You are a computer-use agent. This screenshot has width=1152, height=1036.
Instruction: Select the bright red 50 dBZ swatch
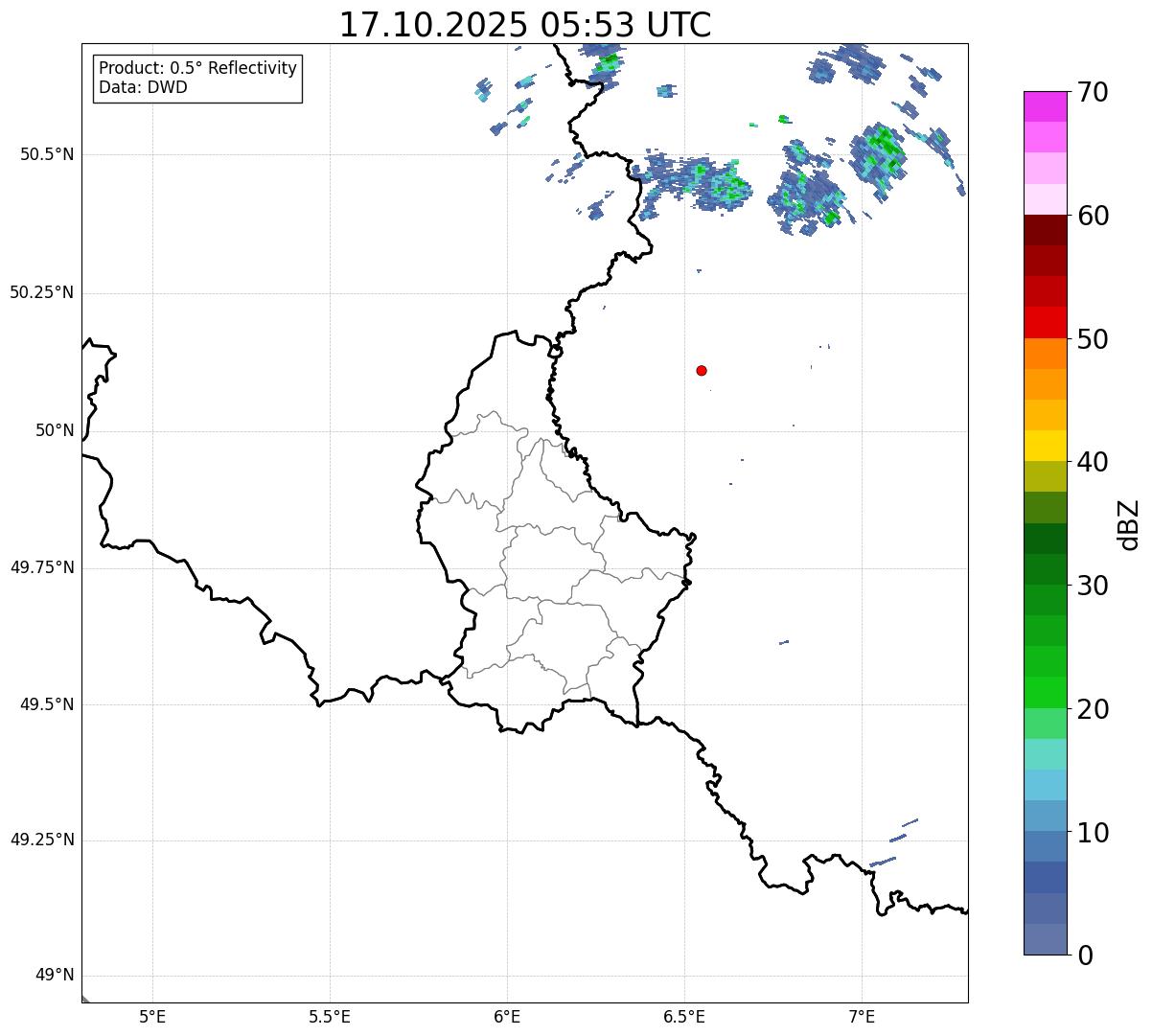coord(1046,322)
